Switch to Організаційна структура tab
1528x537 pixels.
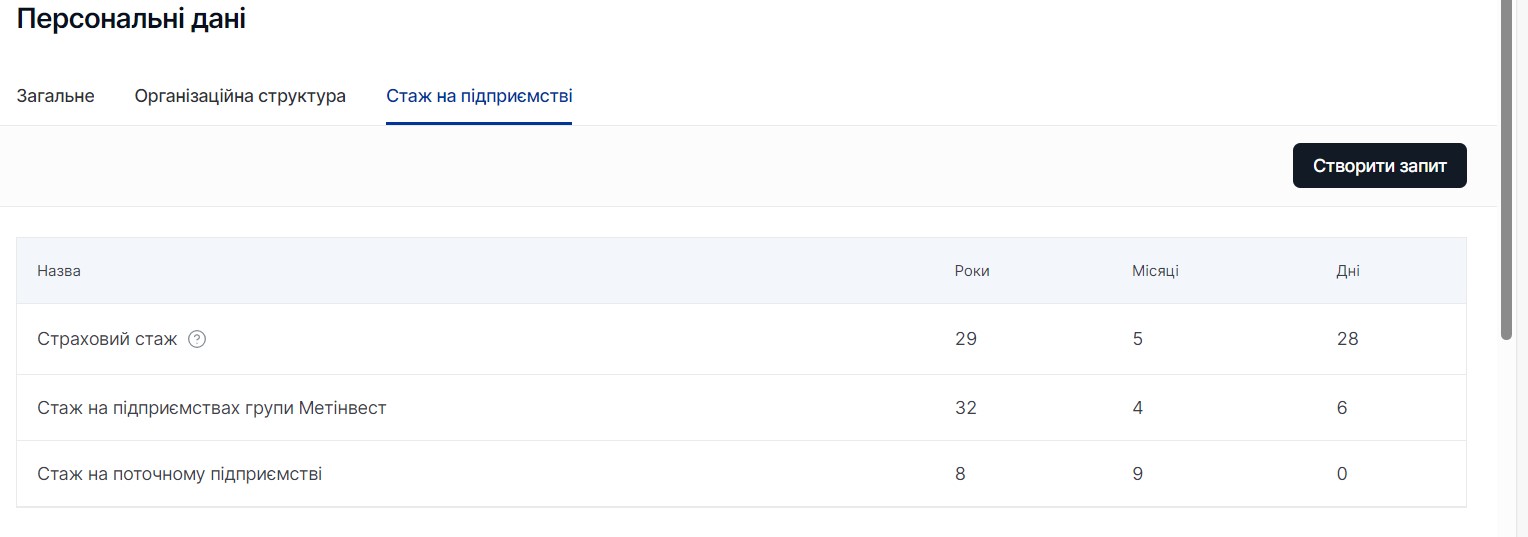pyautogui.click(x=240, y=96)
